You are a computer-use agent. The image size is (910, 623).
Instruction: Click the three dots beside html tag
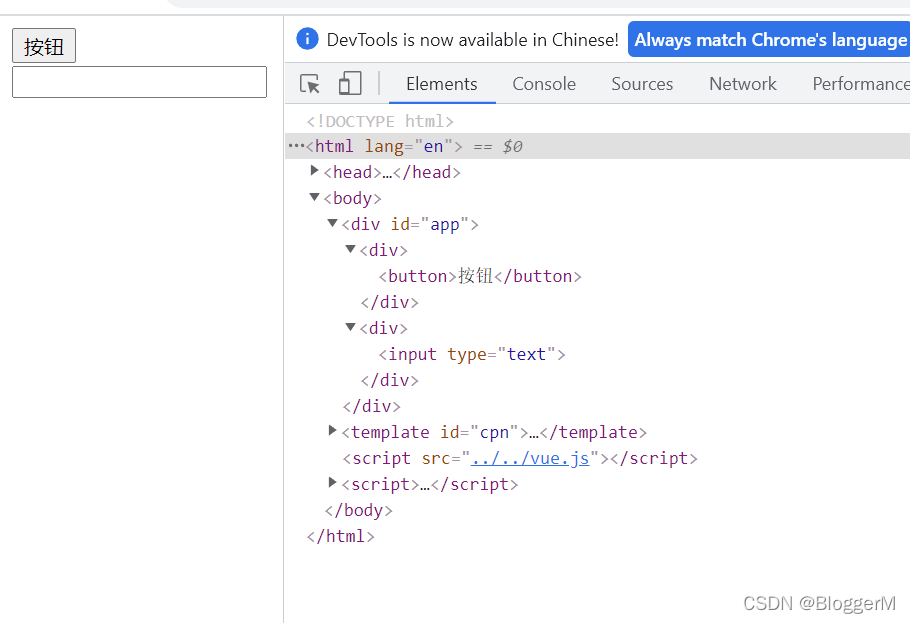coord(296,146)
